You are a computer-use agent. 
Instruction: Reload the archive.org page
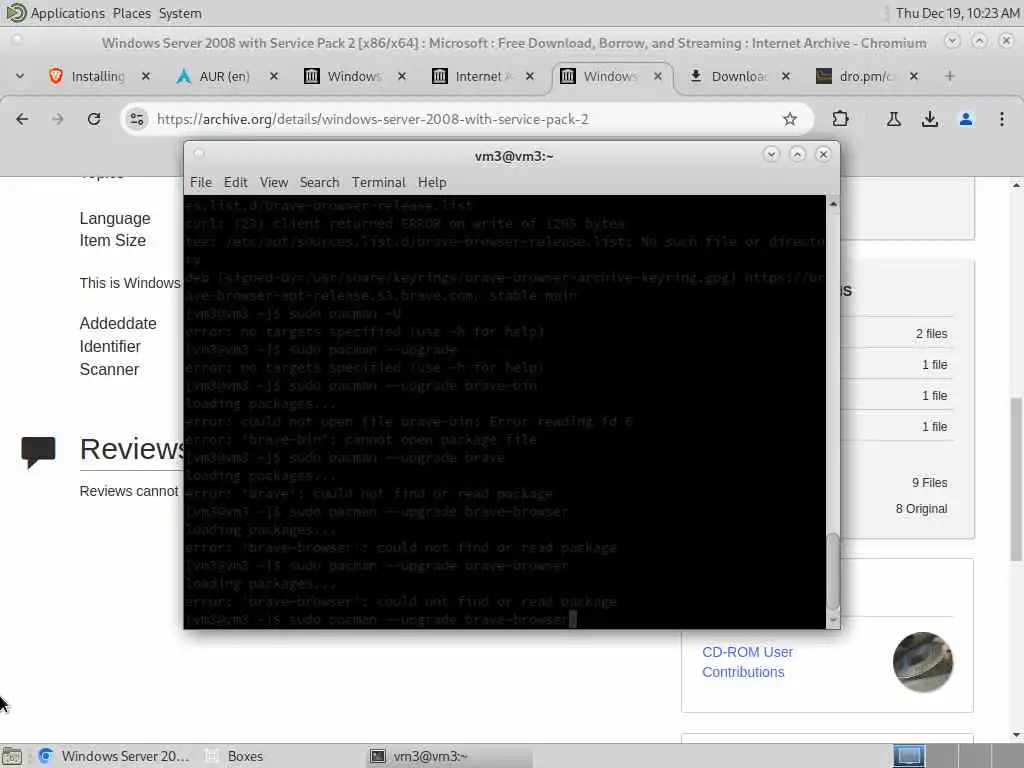(94, 119)
